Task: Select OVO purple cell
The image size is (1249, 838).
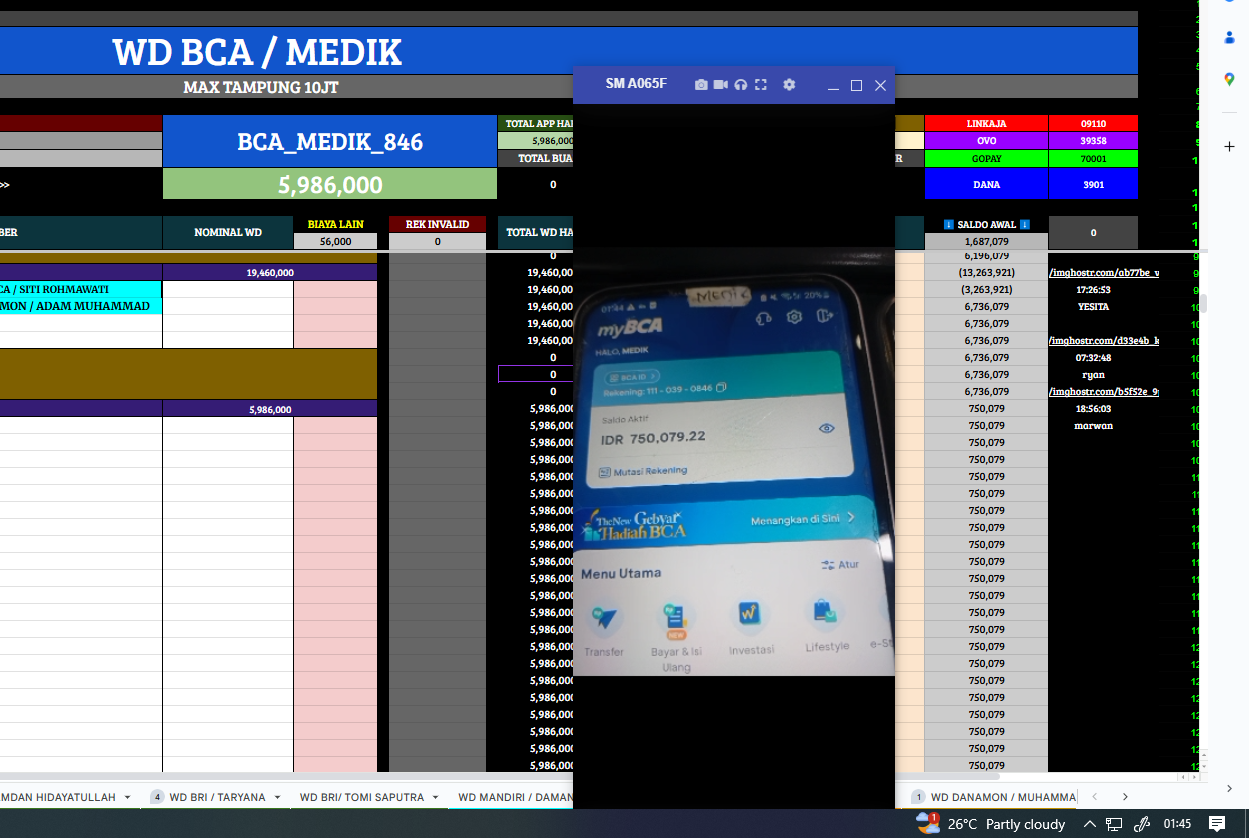Action: pyautogui.click(x=986, y=141)
